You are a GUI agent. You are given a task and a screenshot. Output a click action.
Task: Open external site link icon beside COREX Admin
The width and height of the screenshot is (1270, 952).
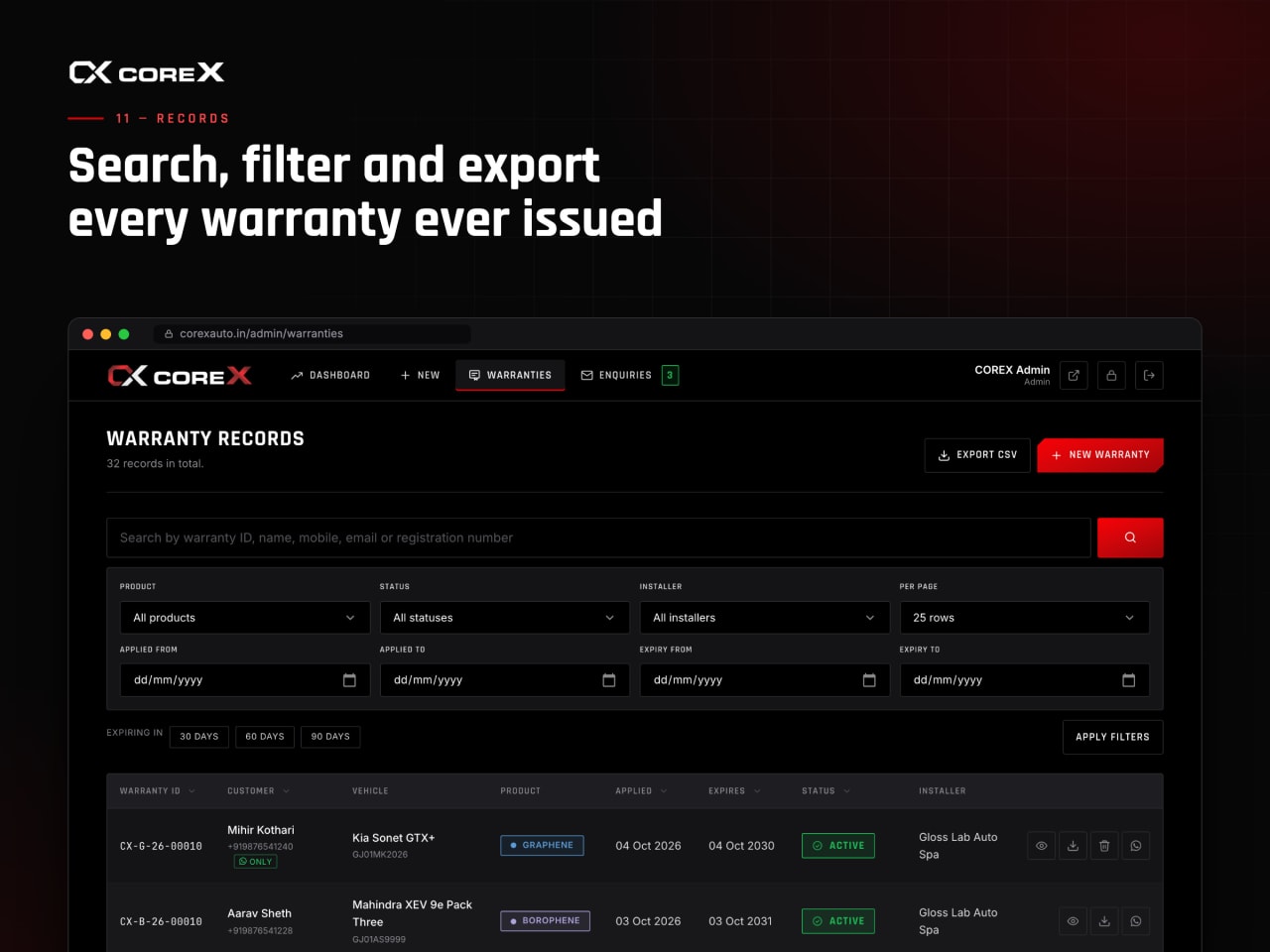(x=1074, y=375)
